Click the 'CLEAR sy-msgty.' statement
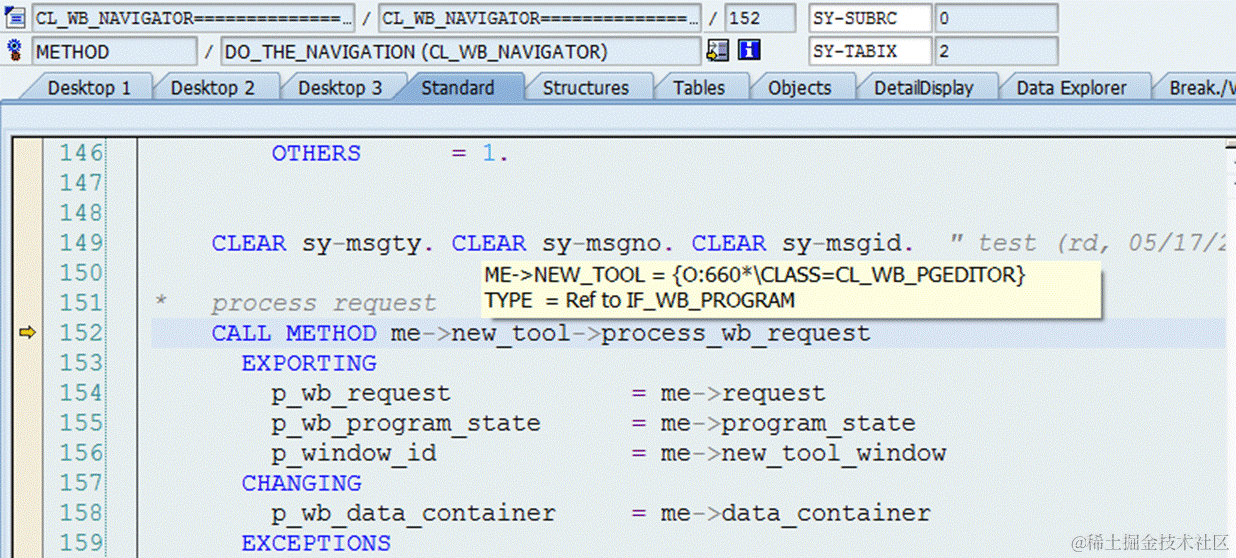Viewport: 1236px width, 558px height. coord(323,243)
